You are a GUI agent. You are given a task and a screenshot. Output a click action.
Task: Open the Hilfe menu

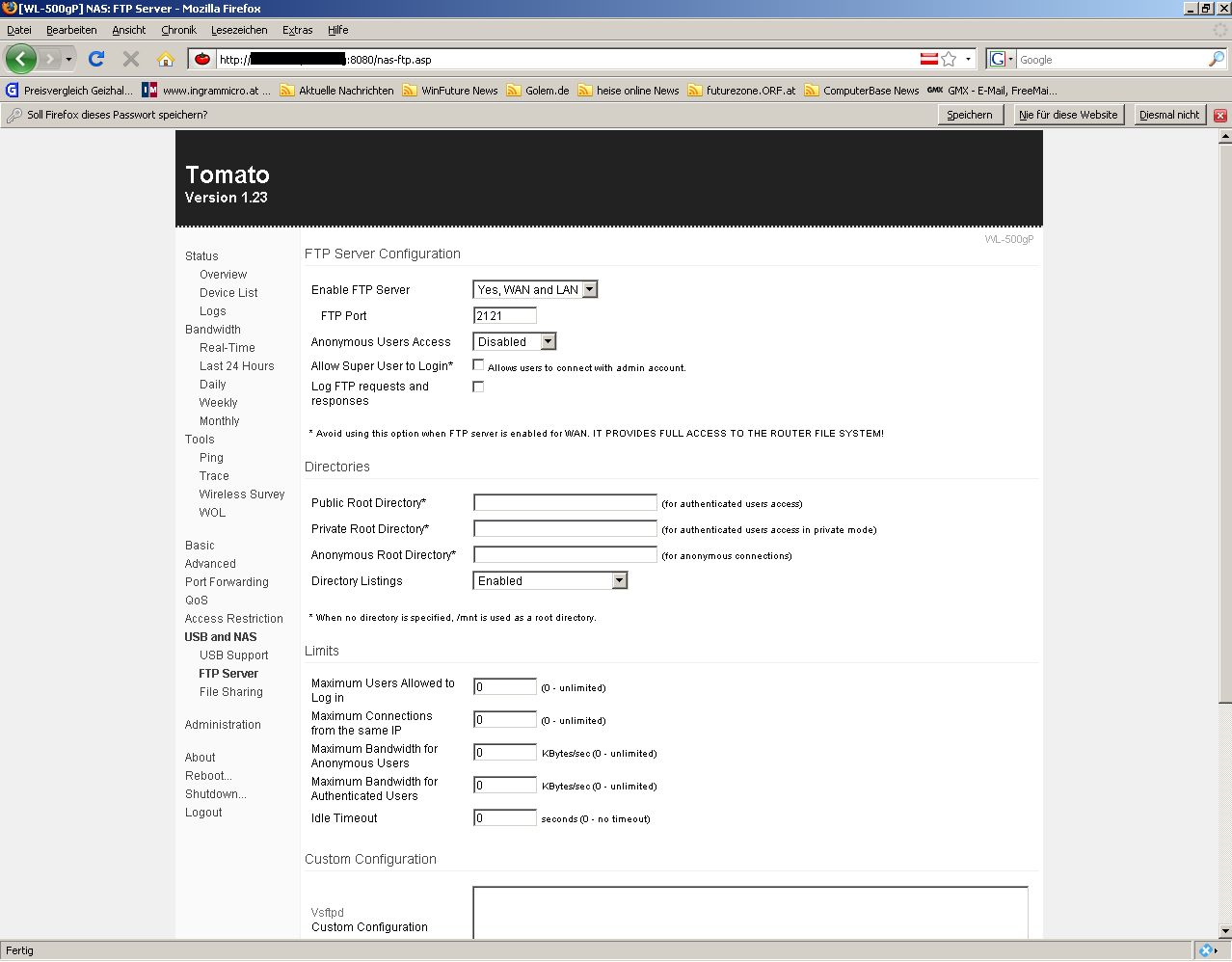tap(337, 30)
